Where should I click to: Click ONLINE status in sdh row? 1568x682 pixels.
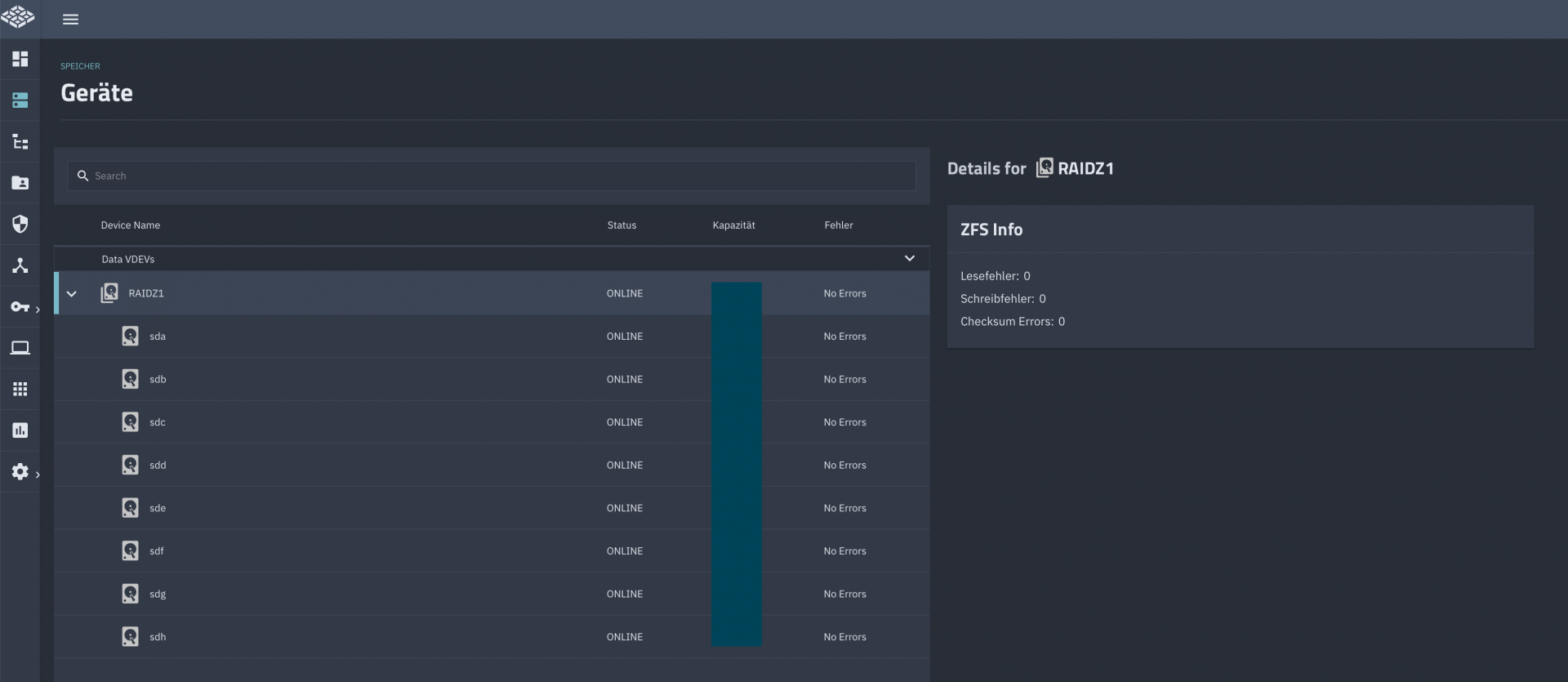coord(625,637)
